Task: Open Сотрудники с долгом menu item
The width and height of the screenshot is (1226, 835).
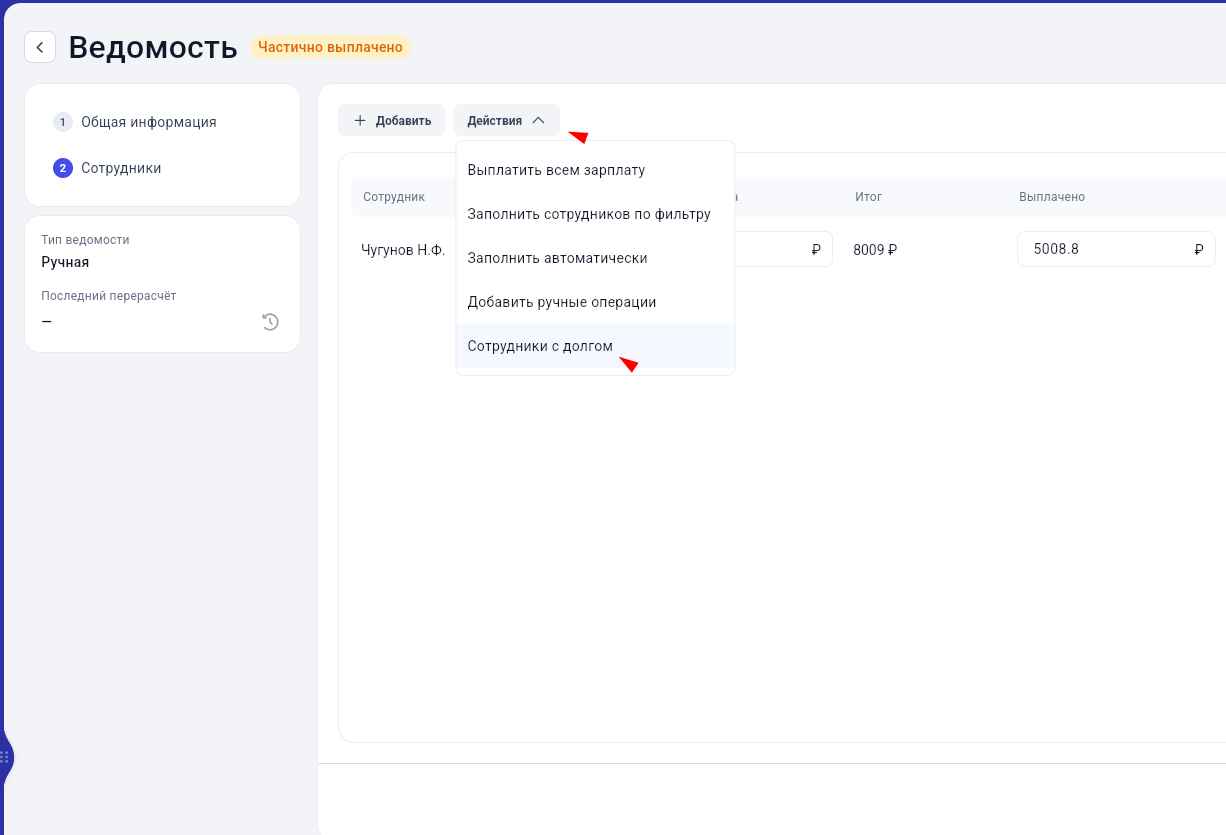Action: pyautogui.click(x=595, y=346)
